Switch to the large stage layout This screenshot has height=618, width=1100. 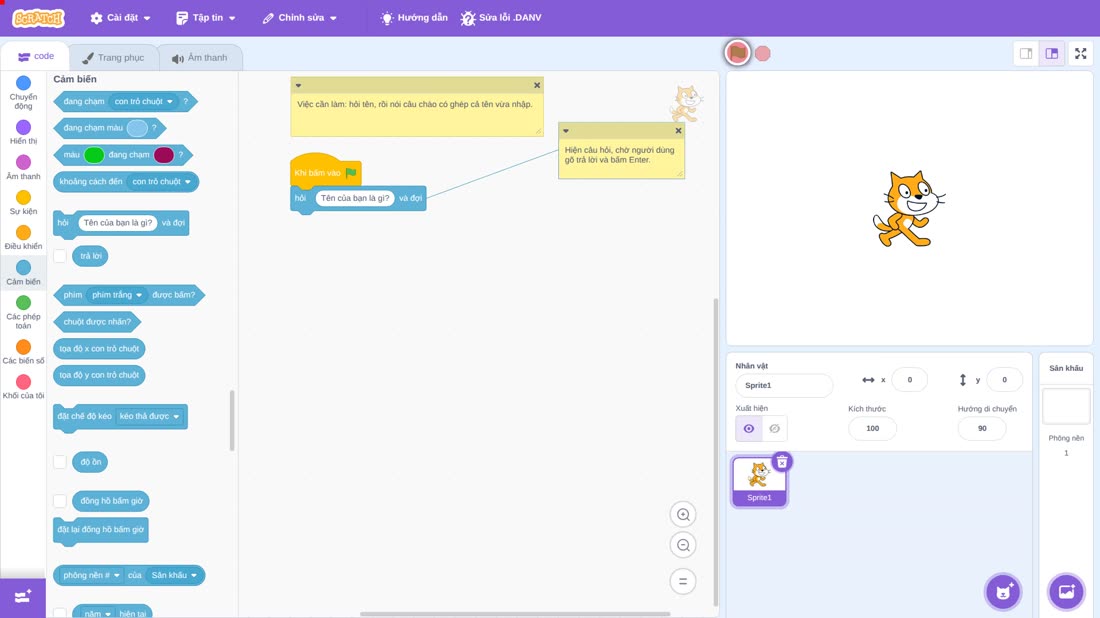(1052, 53)
